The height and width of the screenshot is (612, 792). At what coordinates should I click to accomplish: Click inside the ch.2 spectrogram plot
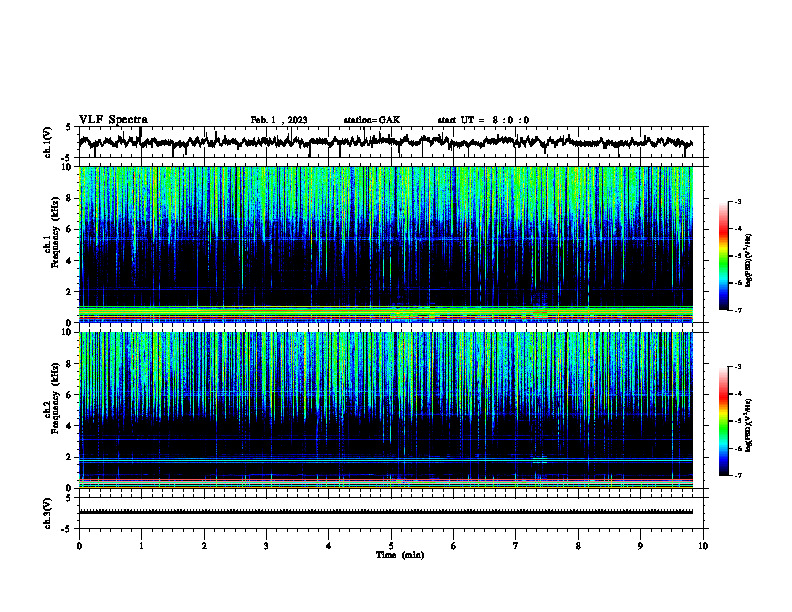coord(386,410)
